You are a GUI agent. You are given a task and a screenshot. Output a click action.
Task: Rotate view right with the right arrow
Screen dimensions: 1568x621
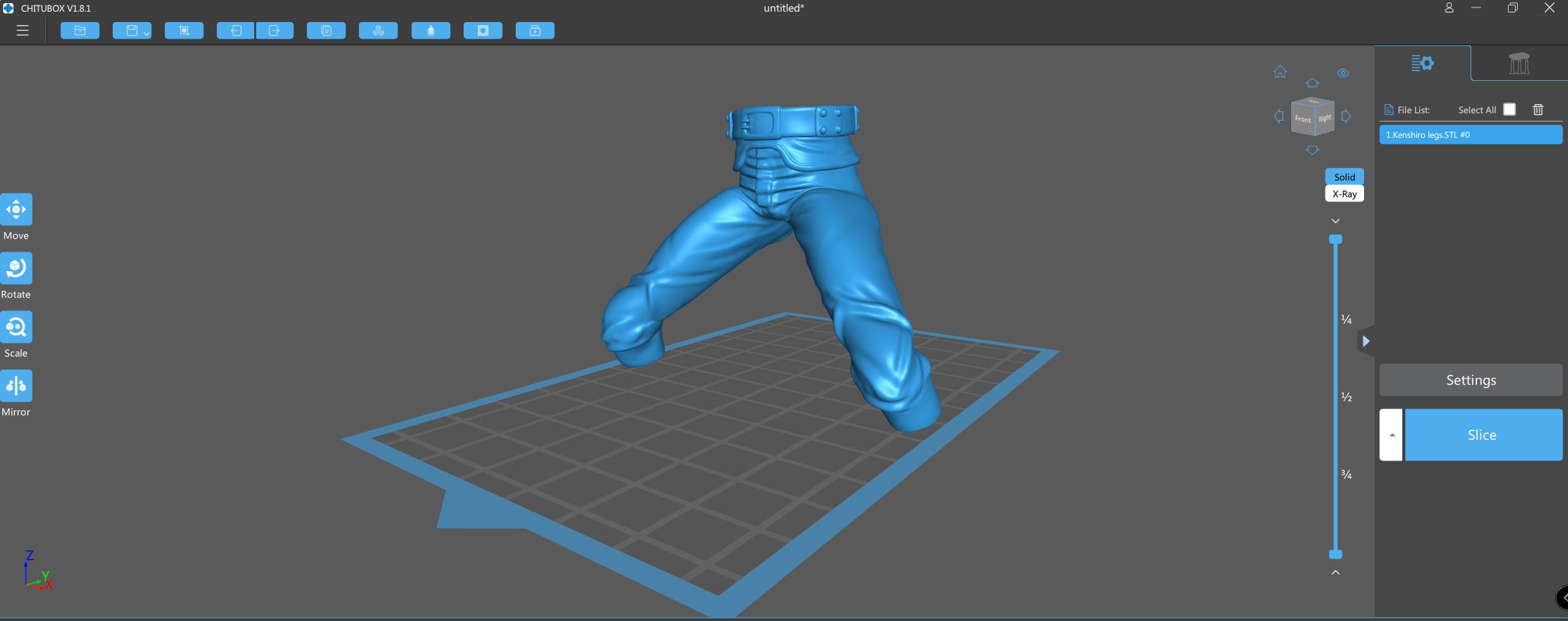[1346, 116]
